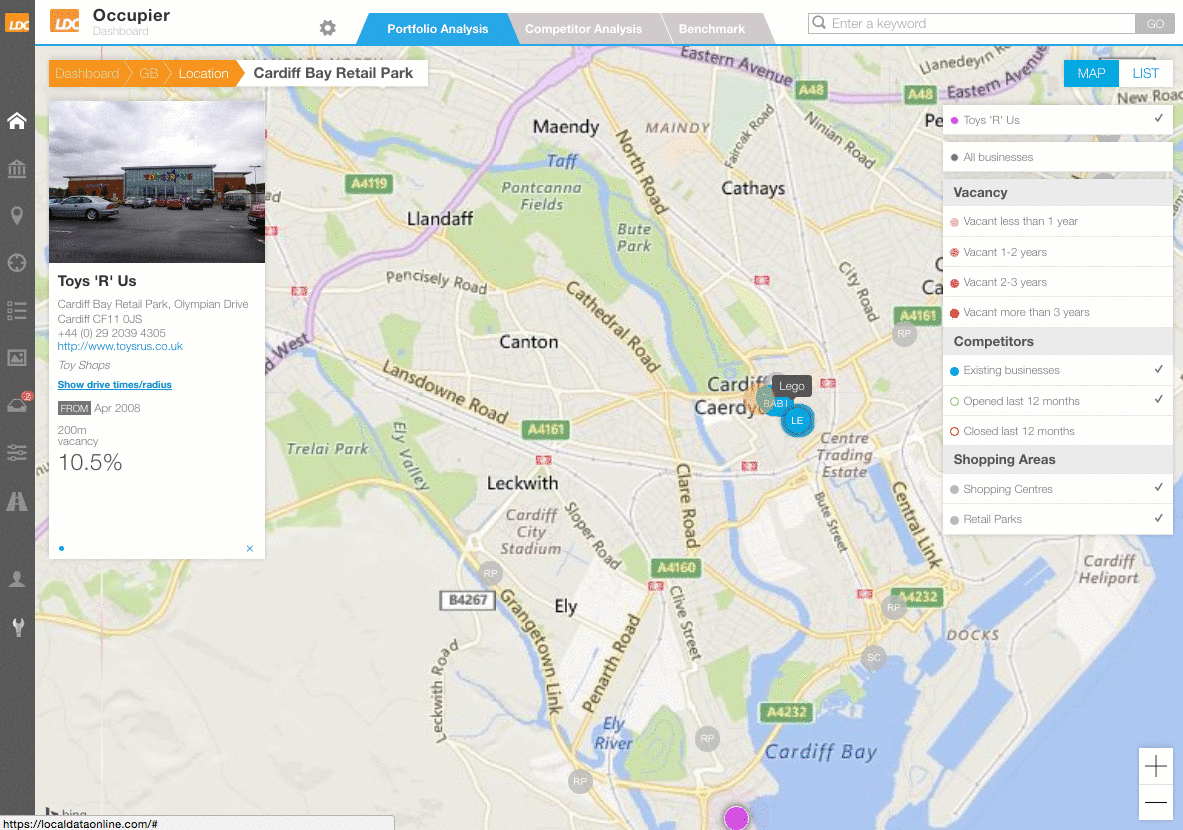1183x830 pixels.
Task: Click the Location breadcrumb
Action: click(204, 73)
